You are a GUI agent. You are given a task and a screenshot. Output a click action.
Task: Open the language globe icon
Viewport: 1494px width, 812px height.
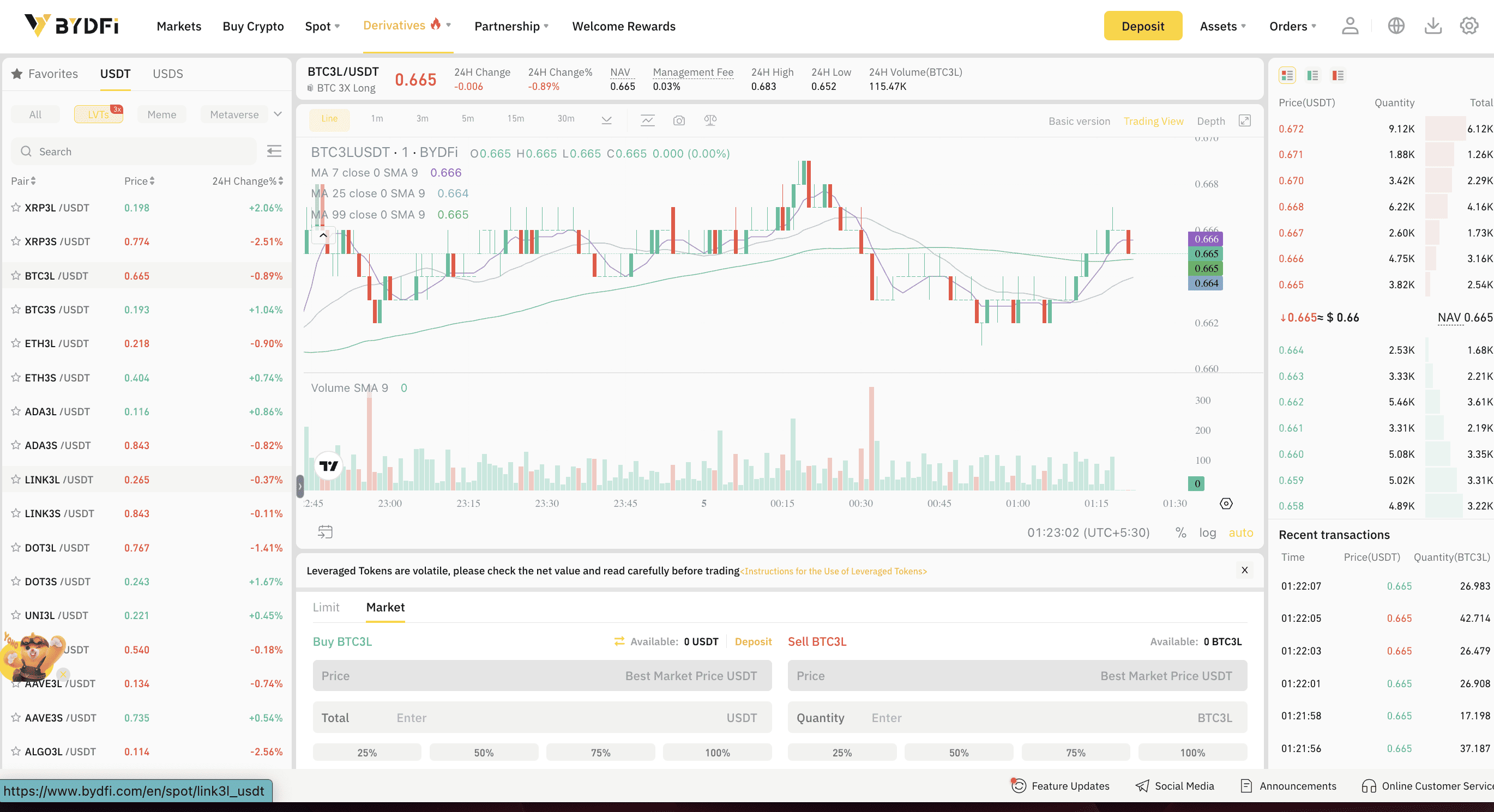tap(1396, 26)
